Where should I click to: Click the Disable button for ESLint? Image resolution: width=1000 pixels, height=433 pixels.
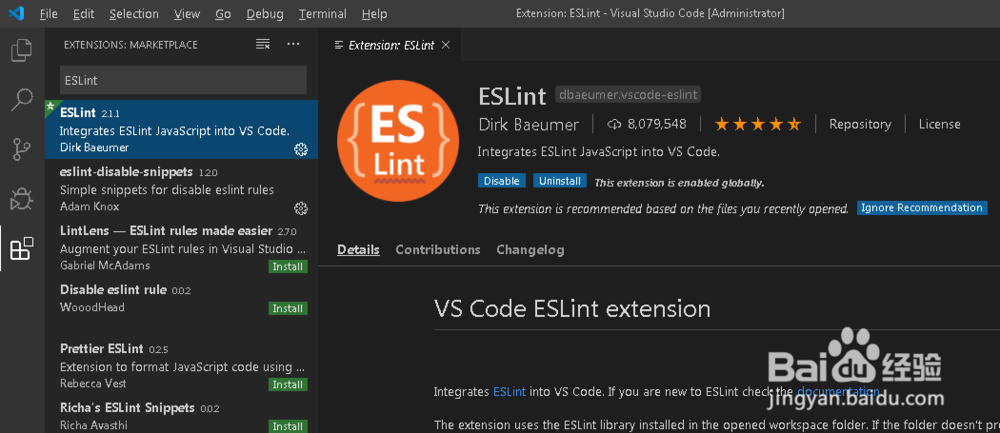click(502, 181)
